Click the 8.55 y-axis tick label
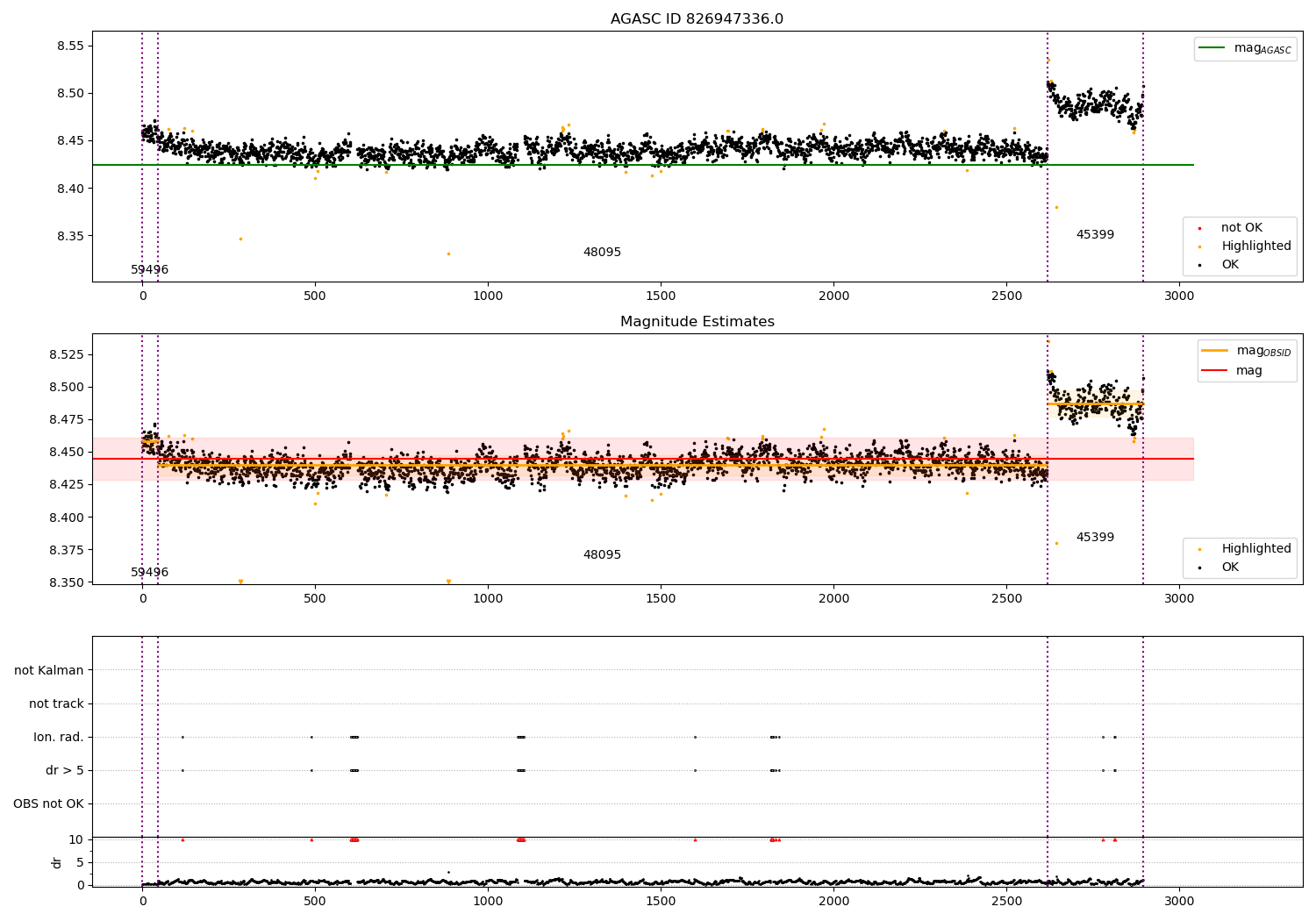Screen dimensions: 1316x921 (70, 46)
